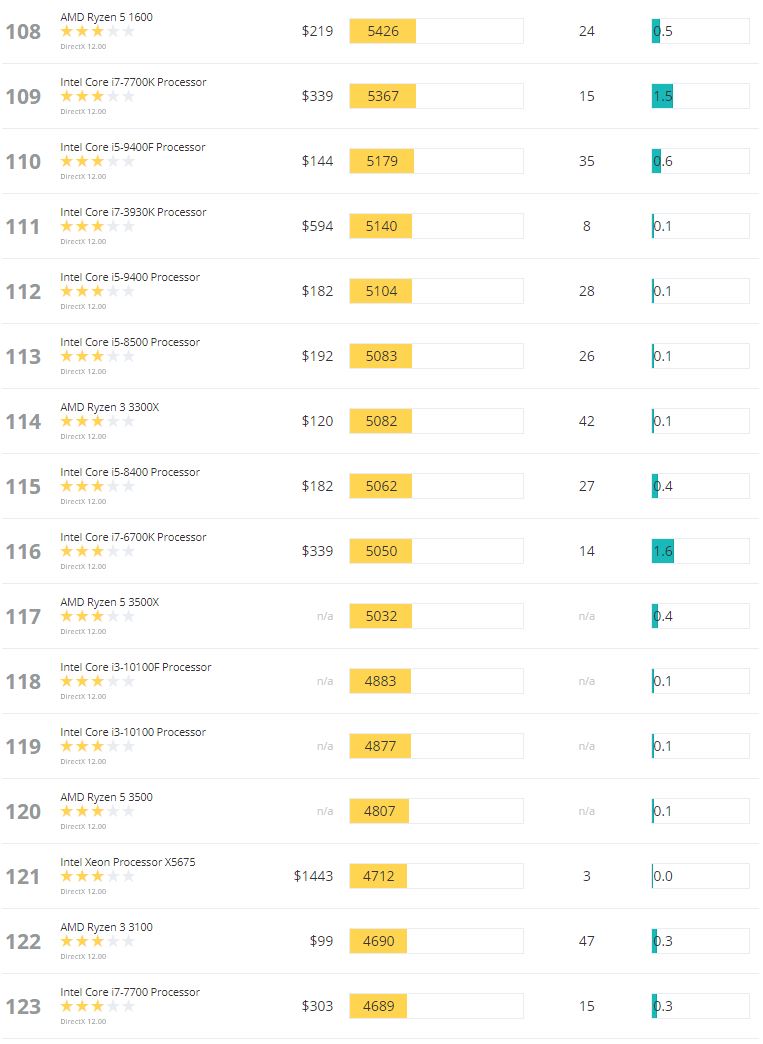Viewport: 763px width, 1044px height.
Task: Click star rating of AMD Ryzen 3 3100
Action: [97, 941]
